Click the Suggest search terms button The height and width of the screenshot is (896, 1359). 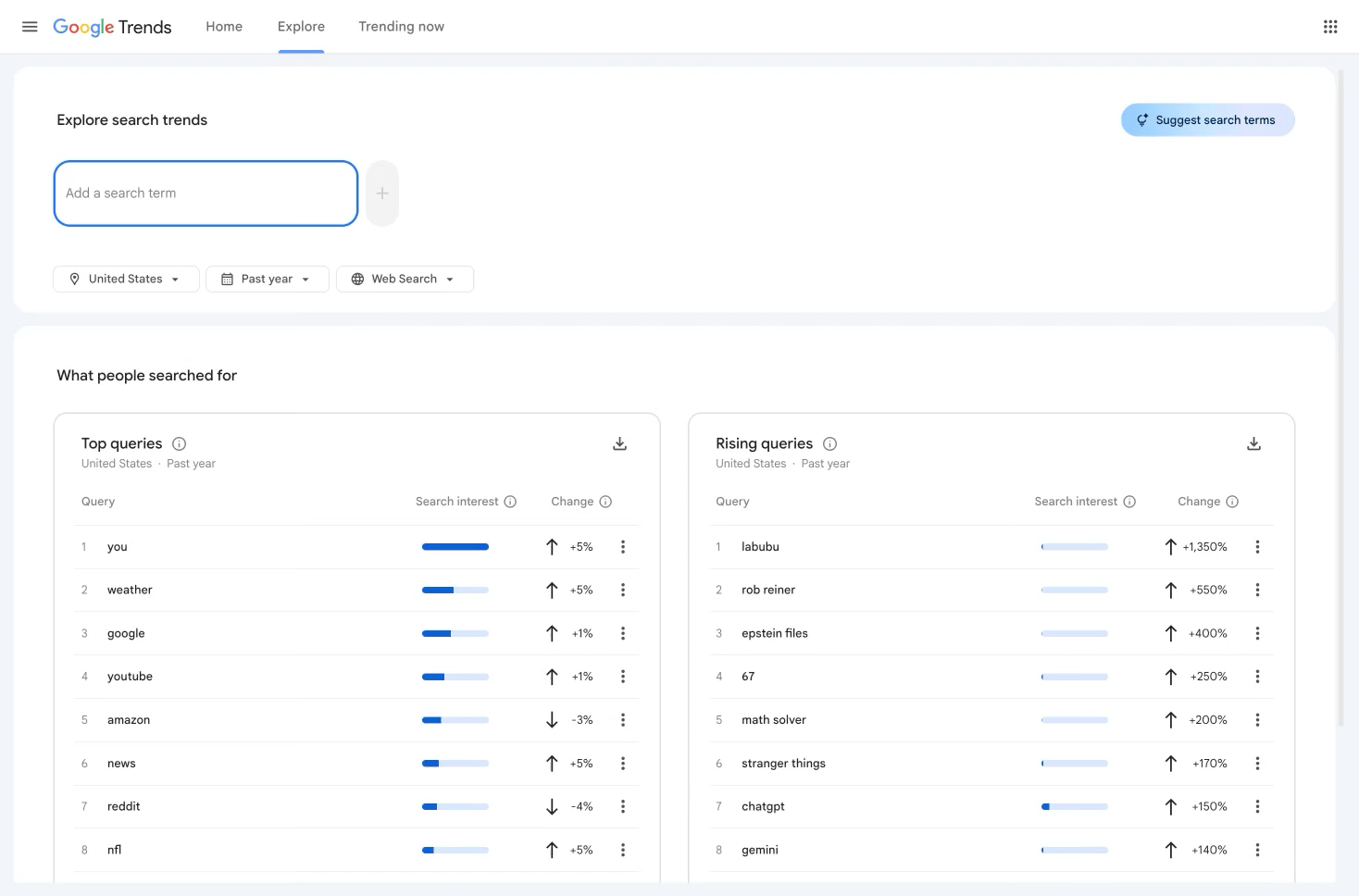point(1207,119)
